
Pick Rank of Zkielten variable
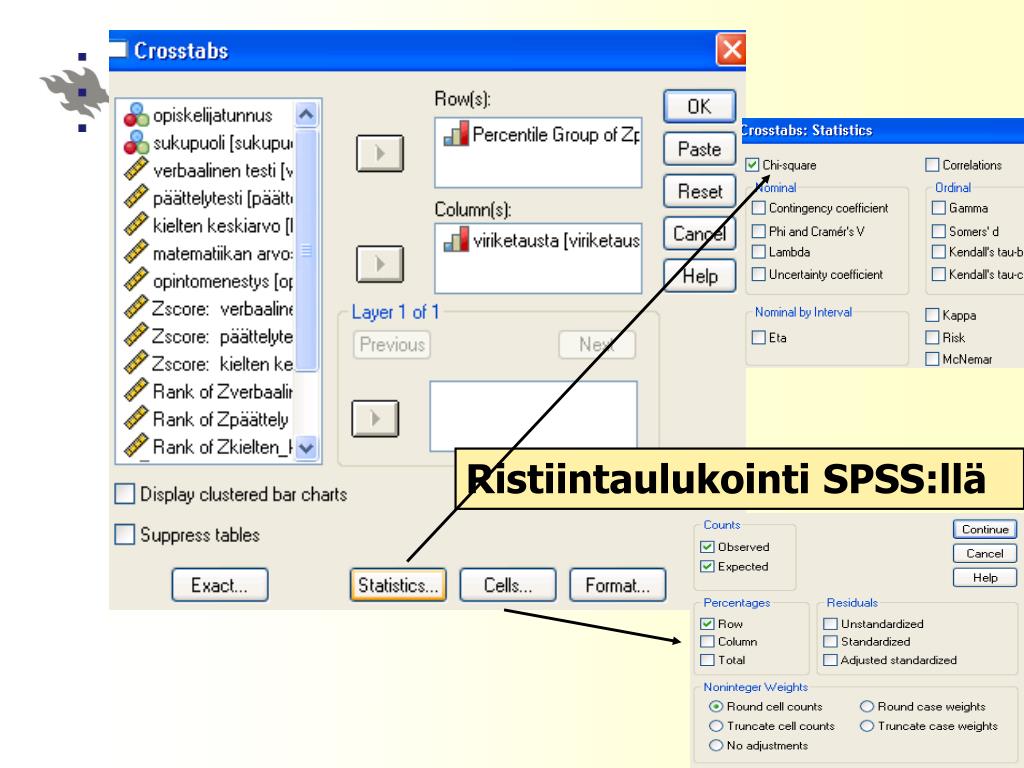click(x=206, y=447)
